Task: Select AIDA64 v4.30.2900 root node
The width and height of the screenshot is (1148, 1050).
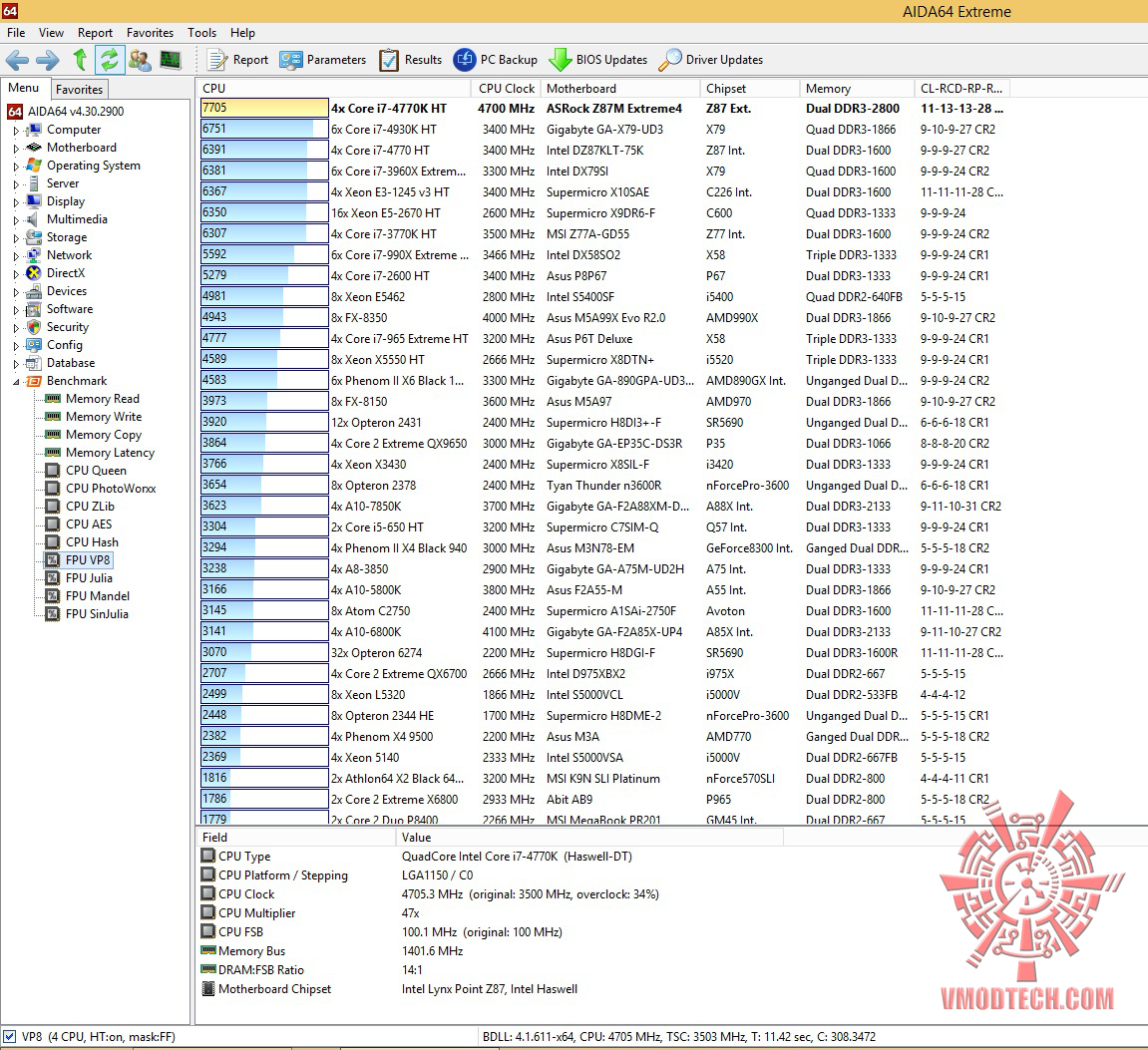Action: [76, 112]
